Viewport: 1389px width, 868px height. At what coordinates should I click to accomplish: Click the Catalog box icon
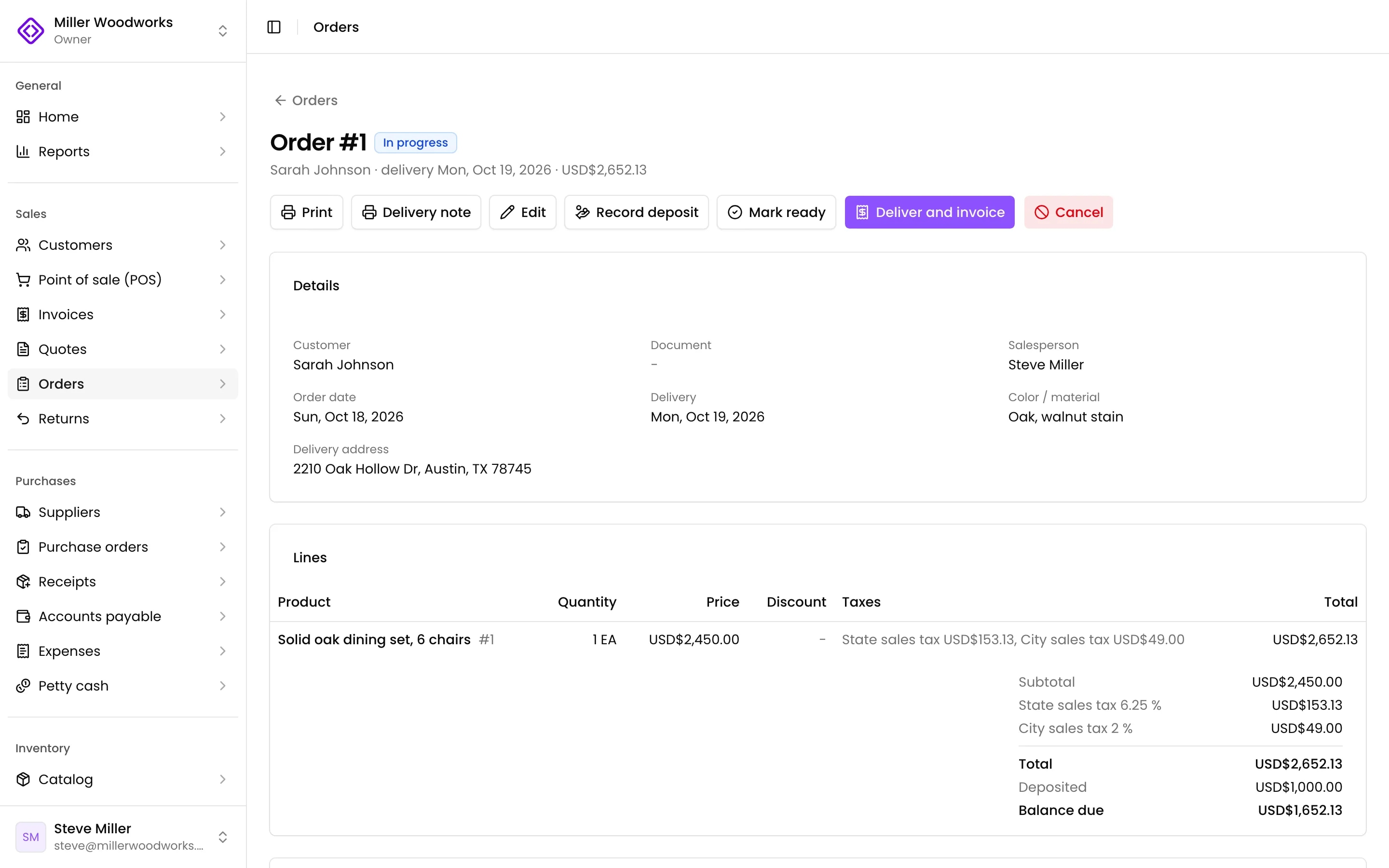23,779
